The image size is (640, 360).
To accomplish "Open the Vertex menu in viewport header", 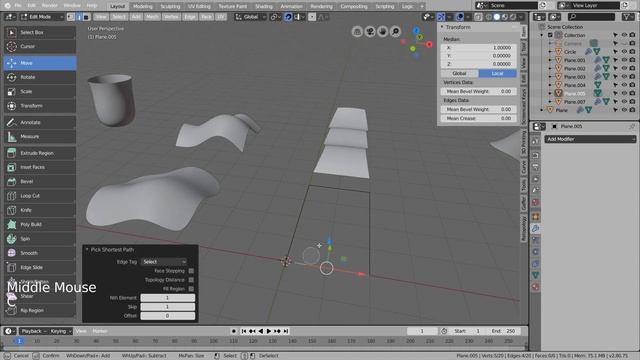I will tap(171, 17).
